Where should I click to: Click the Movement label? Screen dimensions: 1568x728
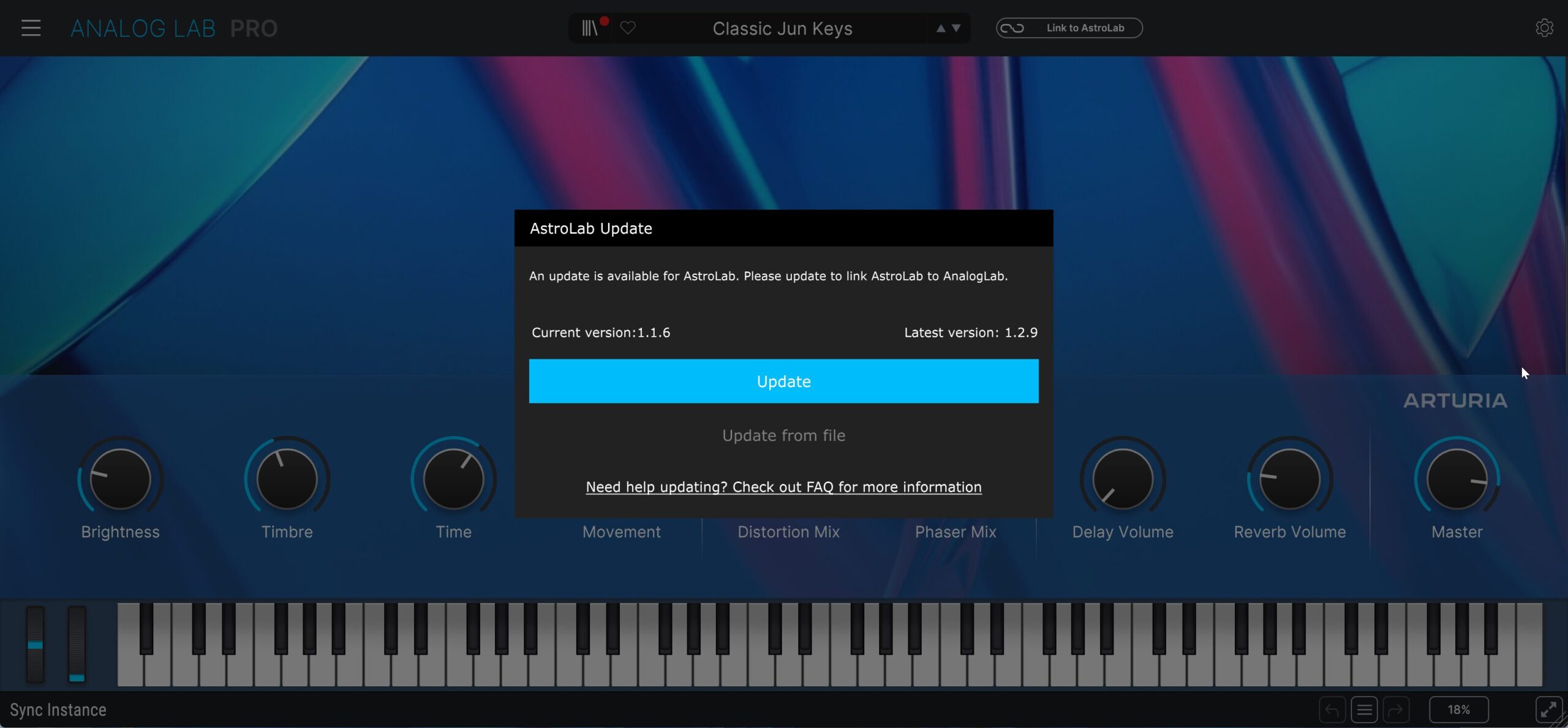pyautogui.click(x=621, y=531)
